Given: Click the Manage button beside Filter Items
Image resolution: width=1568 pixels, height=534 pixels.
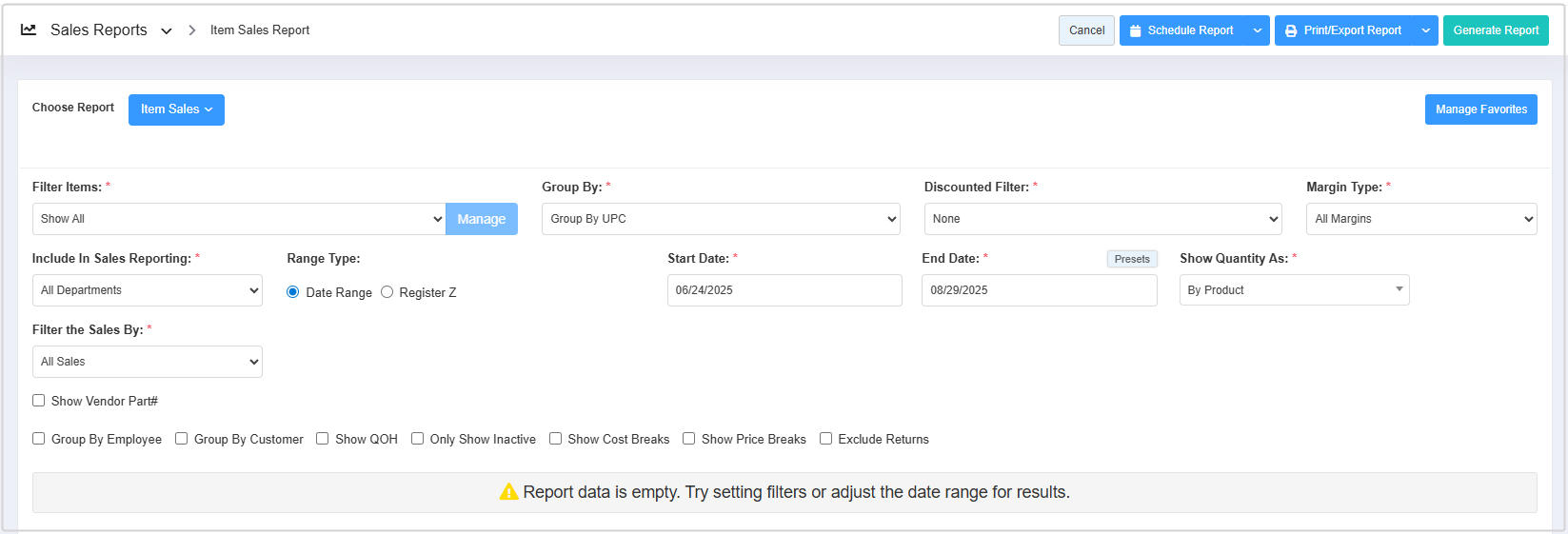Looking at the screenshot, I should click(x=482, y=219).
